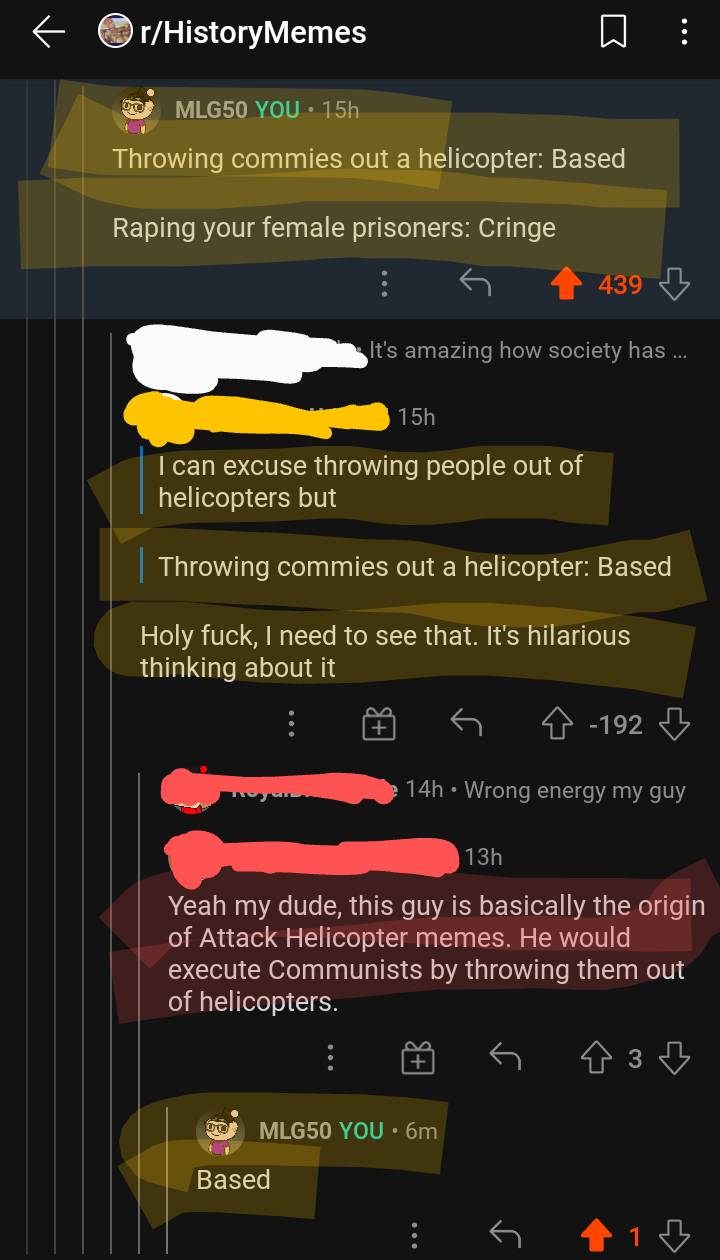Screen dimensions: 720x1260
Task: Downvote the 439-point comment
Action: point(675,285)
